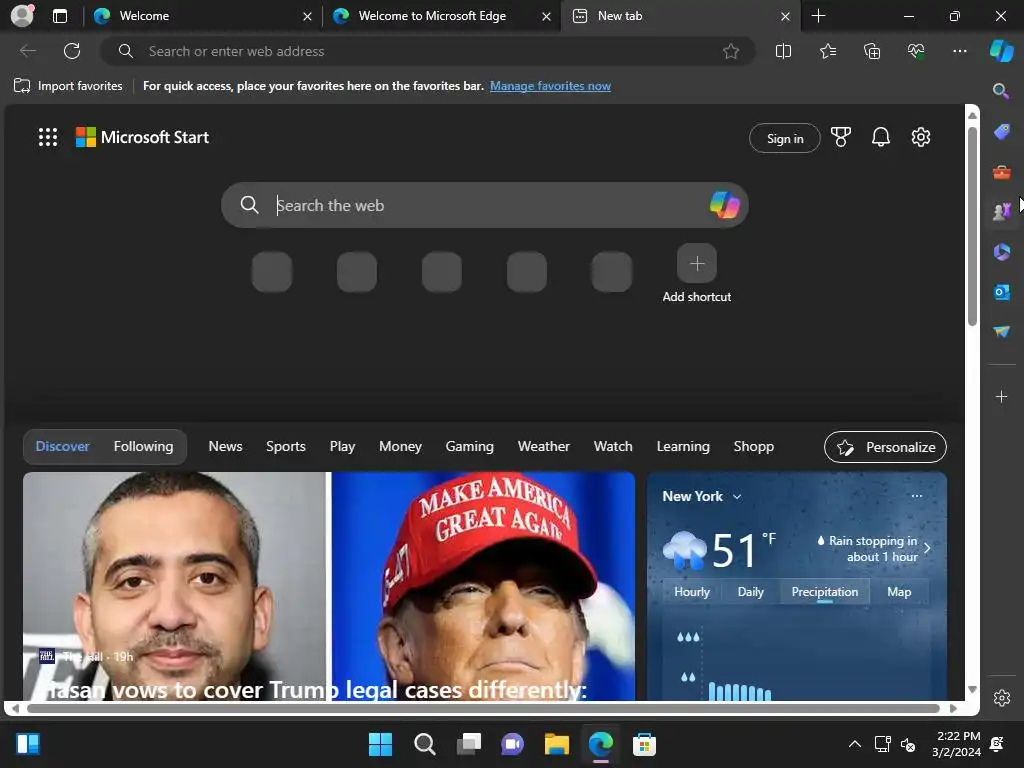Click the Search the web box
The image size is (1024, 768).
point(485,205)
